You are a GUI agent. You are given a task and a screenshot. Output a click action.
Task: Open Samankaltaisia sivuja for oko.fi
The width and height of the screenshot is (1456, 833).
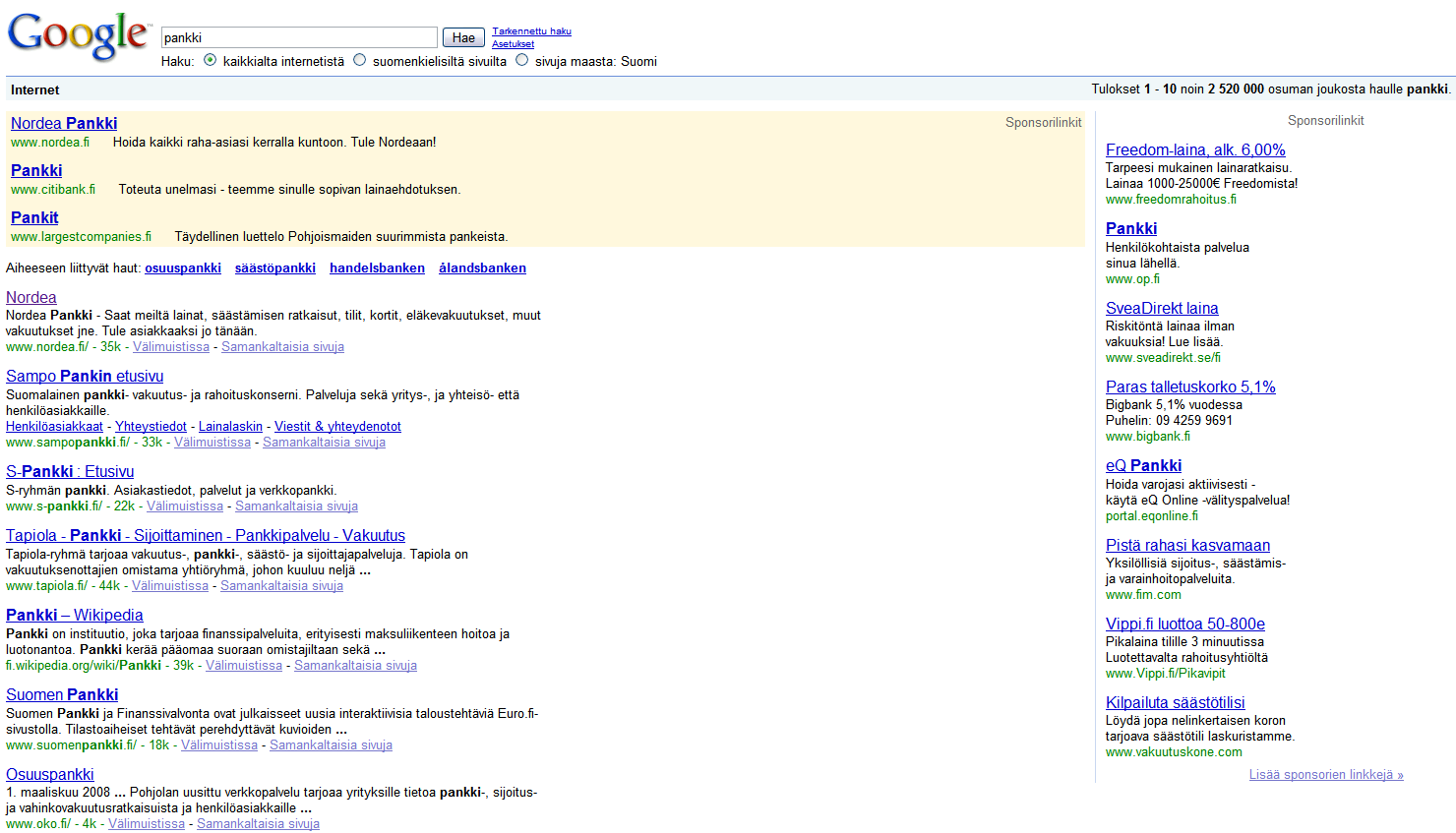(258, 824)
